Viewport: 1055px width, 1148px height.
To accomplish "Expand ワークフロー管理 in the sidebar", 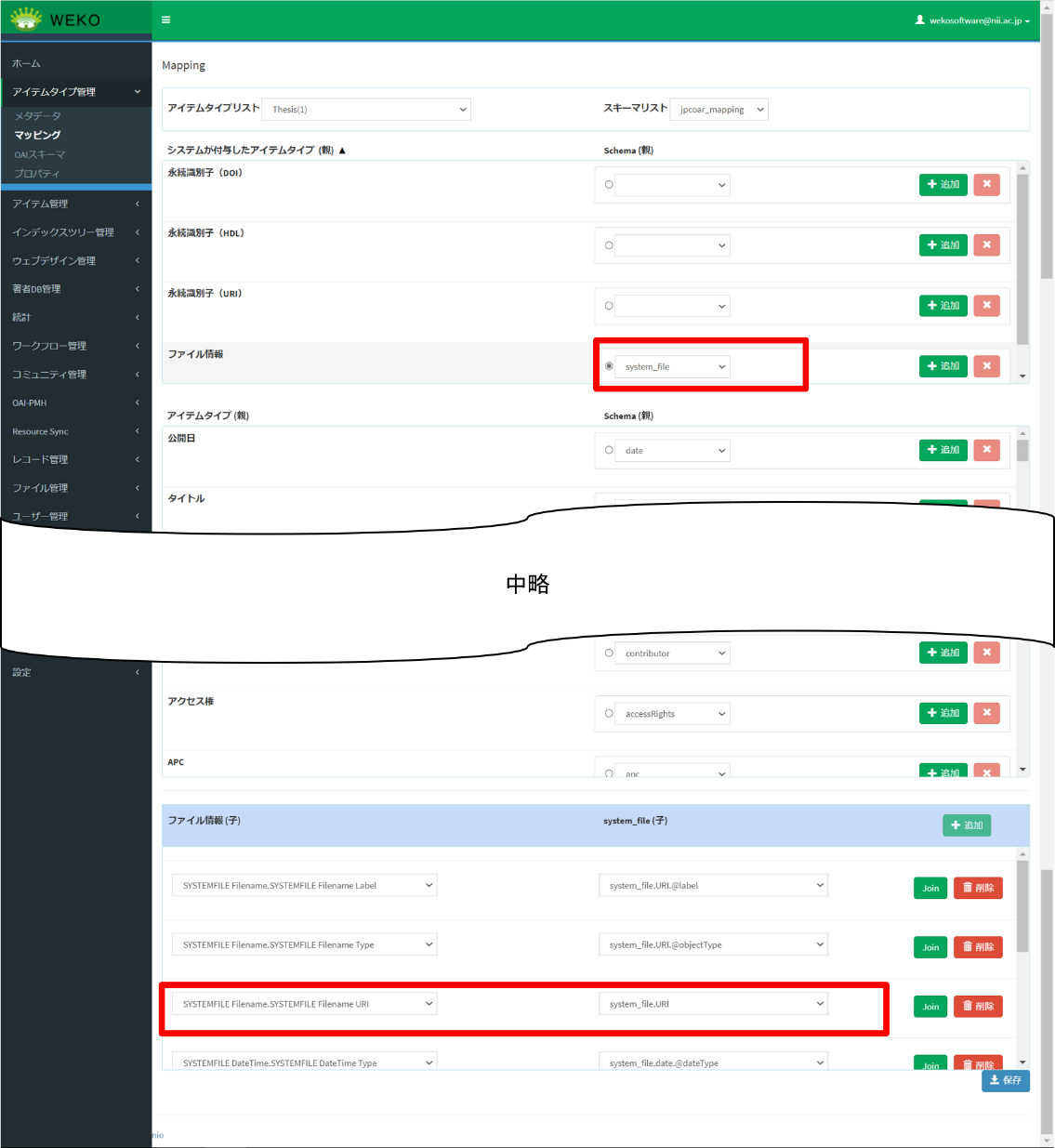I will [74, 346].
